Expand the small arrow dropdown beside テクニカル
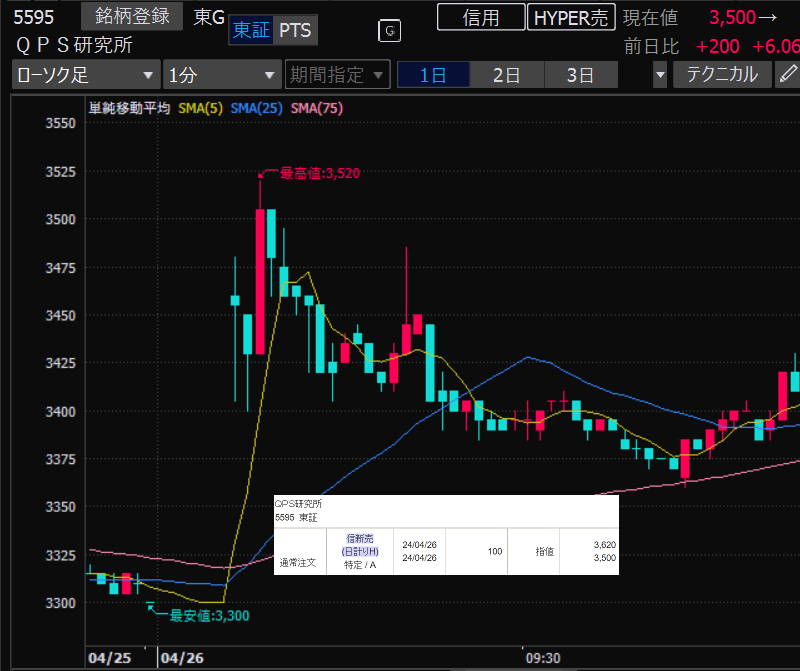 pyautogui.click(x=660, y=75)
